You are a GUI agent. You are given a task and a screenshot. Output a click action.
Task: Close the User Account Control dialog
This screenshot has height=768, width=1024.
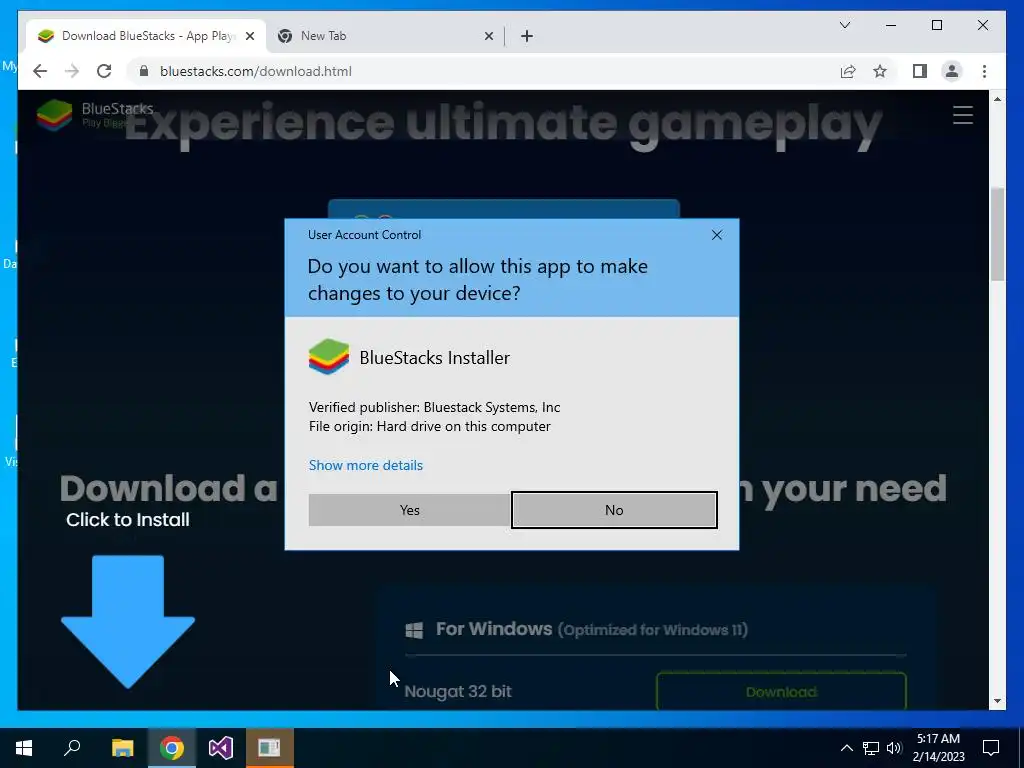(716, 235)
